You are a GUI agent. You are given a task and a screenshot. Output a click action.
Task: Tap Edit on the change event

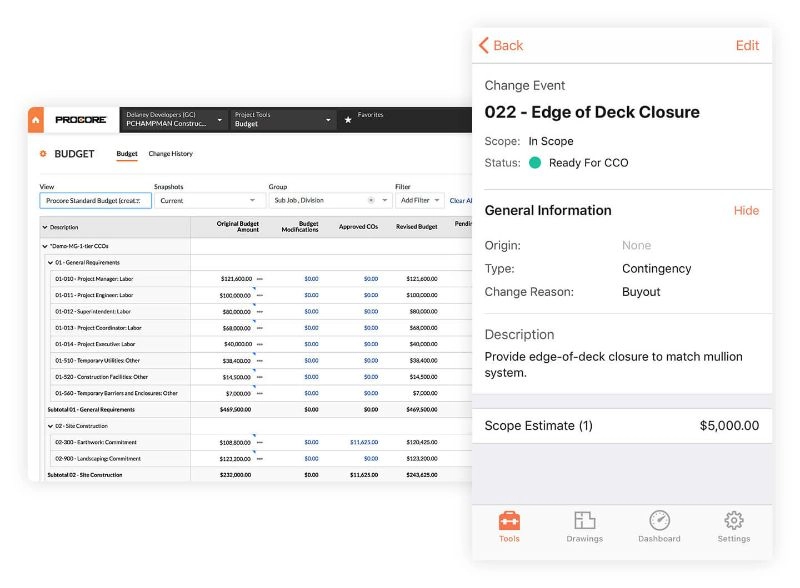747,45
